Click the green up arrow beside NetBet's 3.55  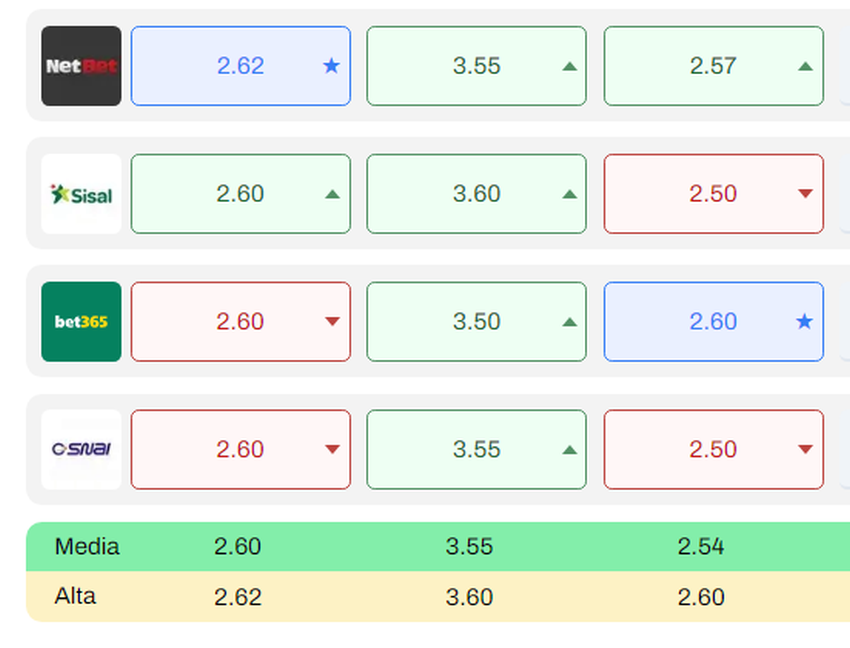pyautogui.click(x=569, y=66)
